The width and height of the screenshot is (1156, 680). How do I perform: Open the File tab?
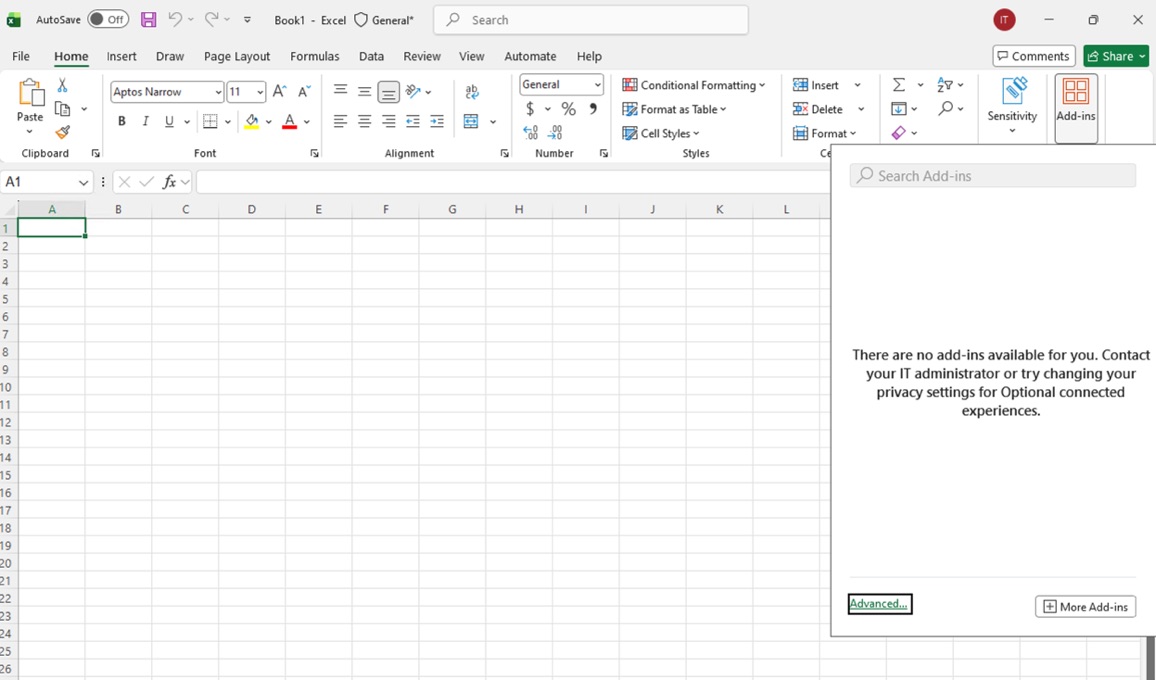[21, 56]
